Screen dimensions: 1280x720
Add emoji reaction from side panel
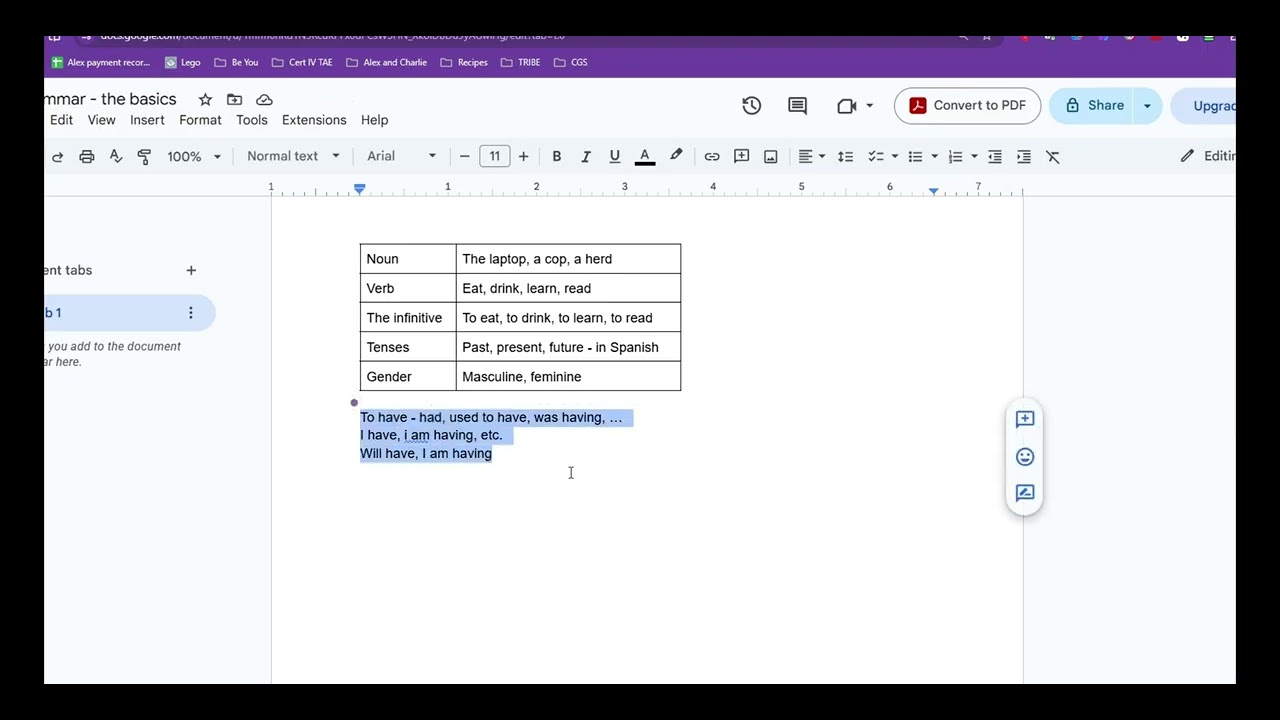[x=1025, y=457]
